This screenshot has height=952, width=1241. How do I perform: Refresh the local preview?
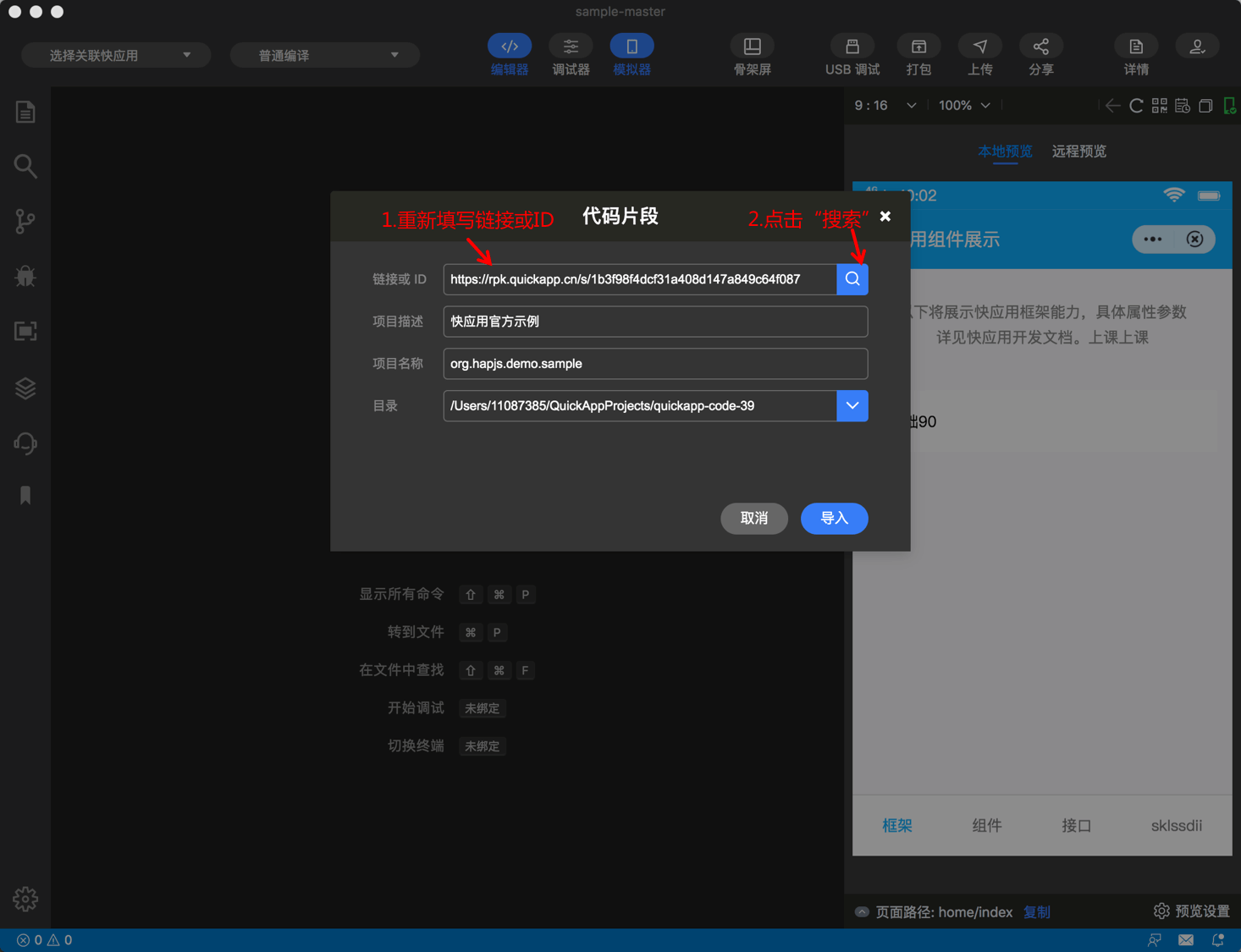(x=1136, y=105)
